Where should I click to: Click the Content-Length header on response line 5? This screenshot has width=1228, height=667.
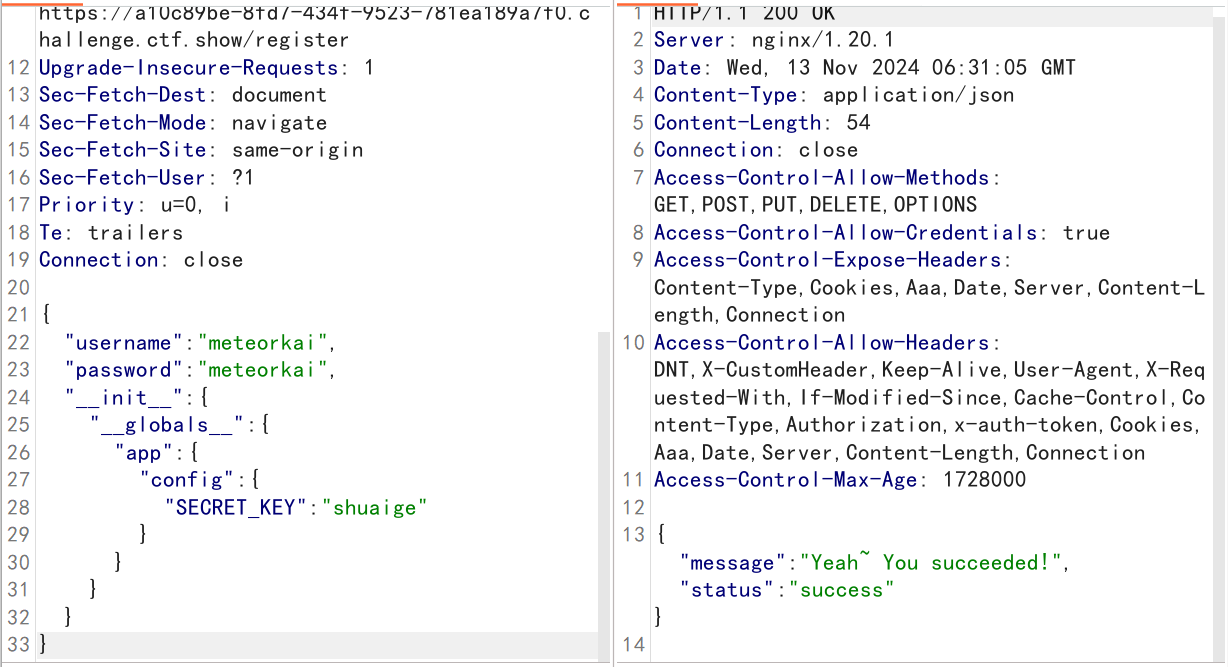pos(762,123)
